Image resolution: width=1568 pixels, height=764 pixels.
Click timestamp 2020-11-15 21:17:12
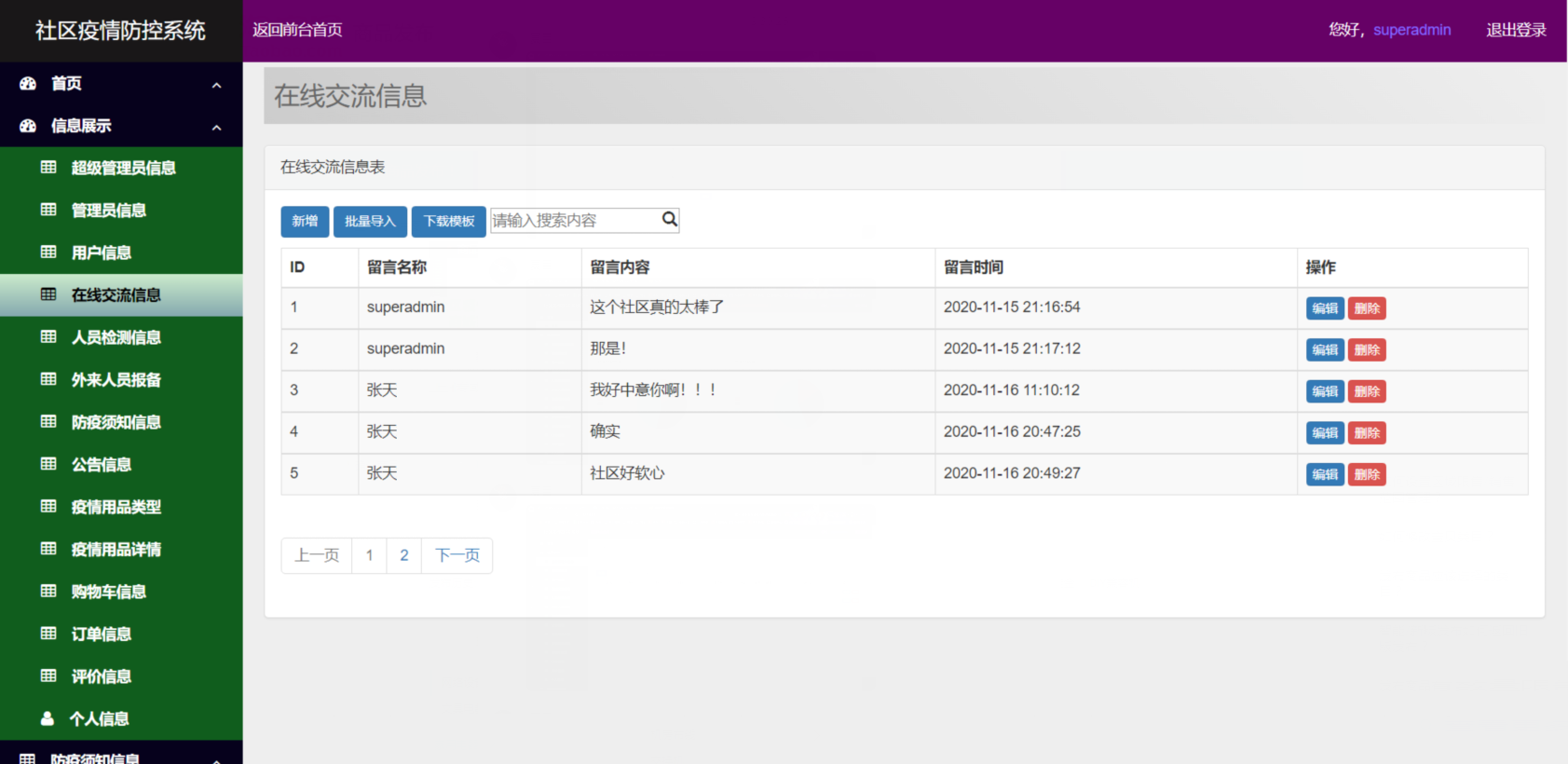coord(1012,348)
